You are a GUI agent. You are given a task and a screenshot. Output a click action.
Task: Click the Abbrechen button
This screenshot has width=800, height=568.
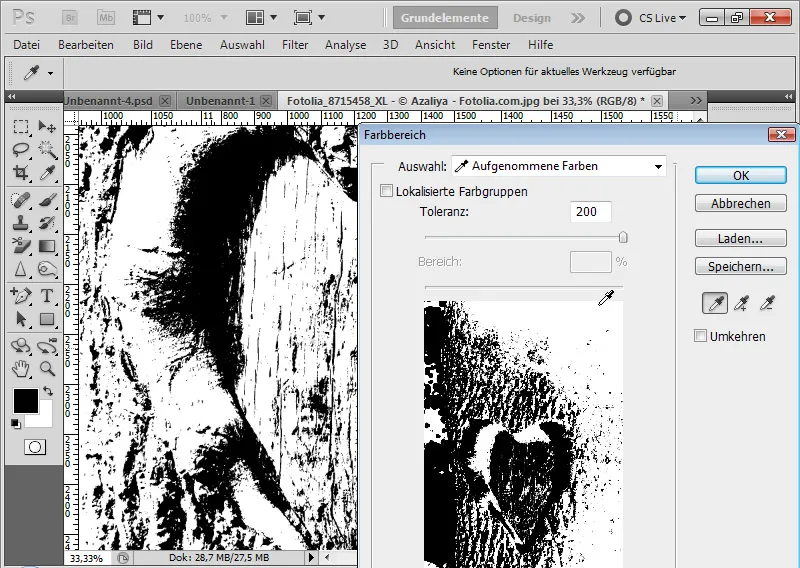(741, 203)
